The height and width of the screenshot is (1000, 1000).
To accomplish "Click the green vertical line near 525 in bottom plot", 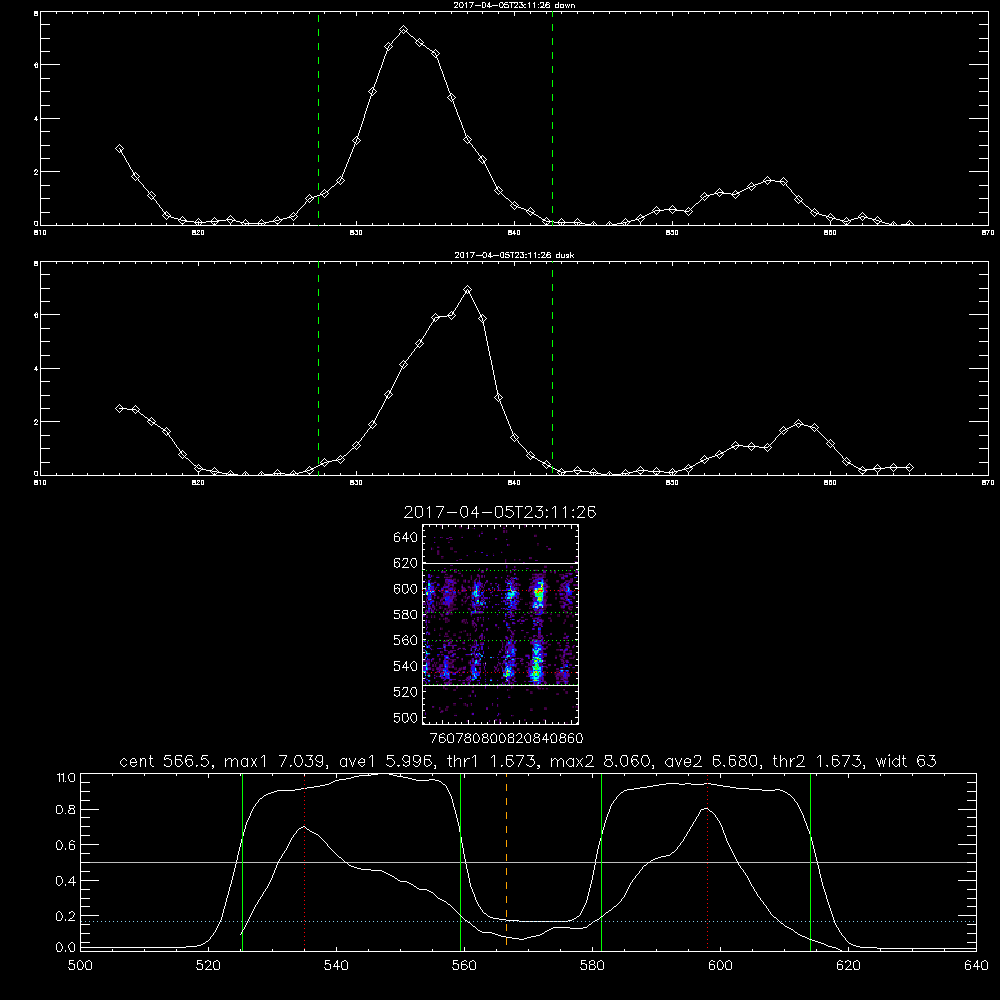I will click(242, 861).
